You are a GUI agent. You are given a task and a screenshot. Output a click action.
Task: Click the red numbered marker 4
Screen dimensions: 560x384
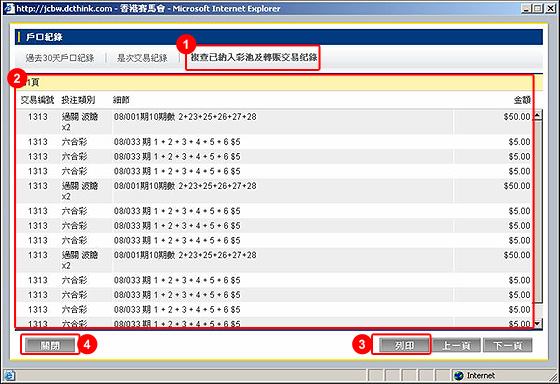click(x=87, y=344)
